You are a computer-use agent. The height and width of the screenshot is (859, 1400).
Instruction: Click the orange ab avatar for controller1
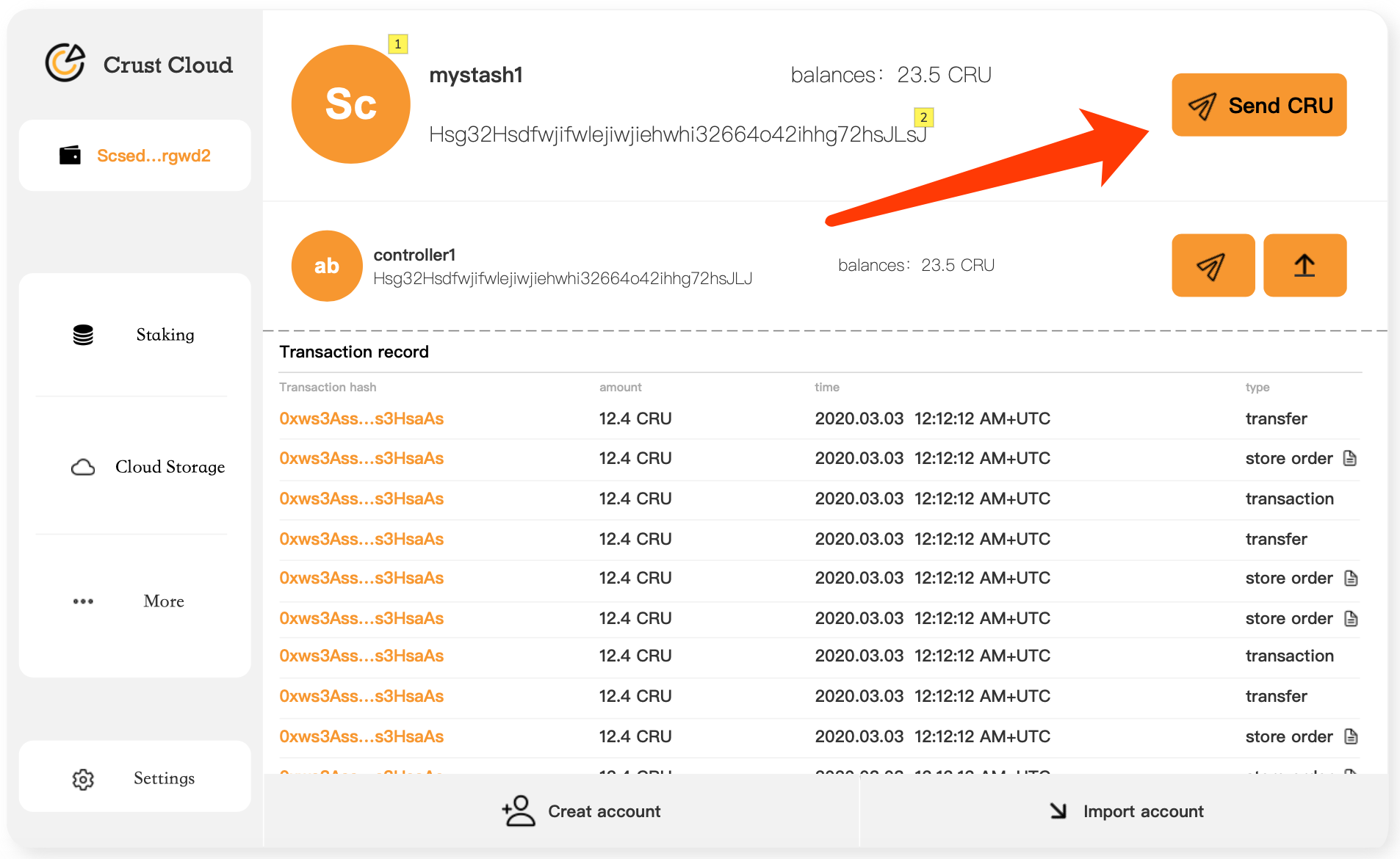[x=326, y=266]
